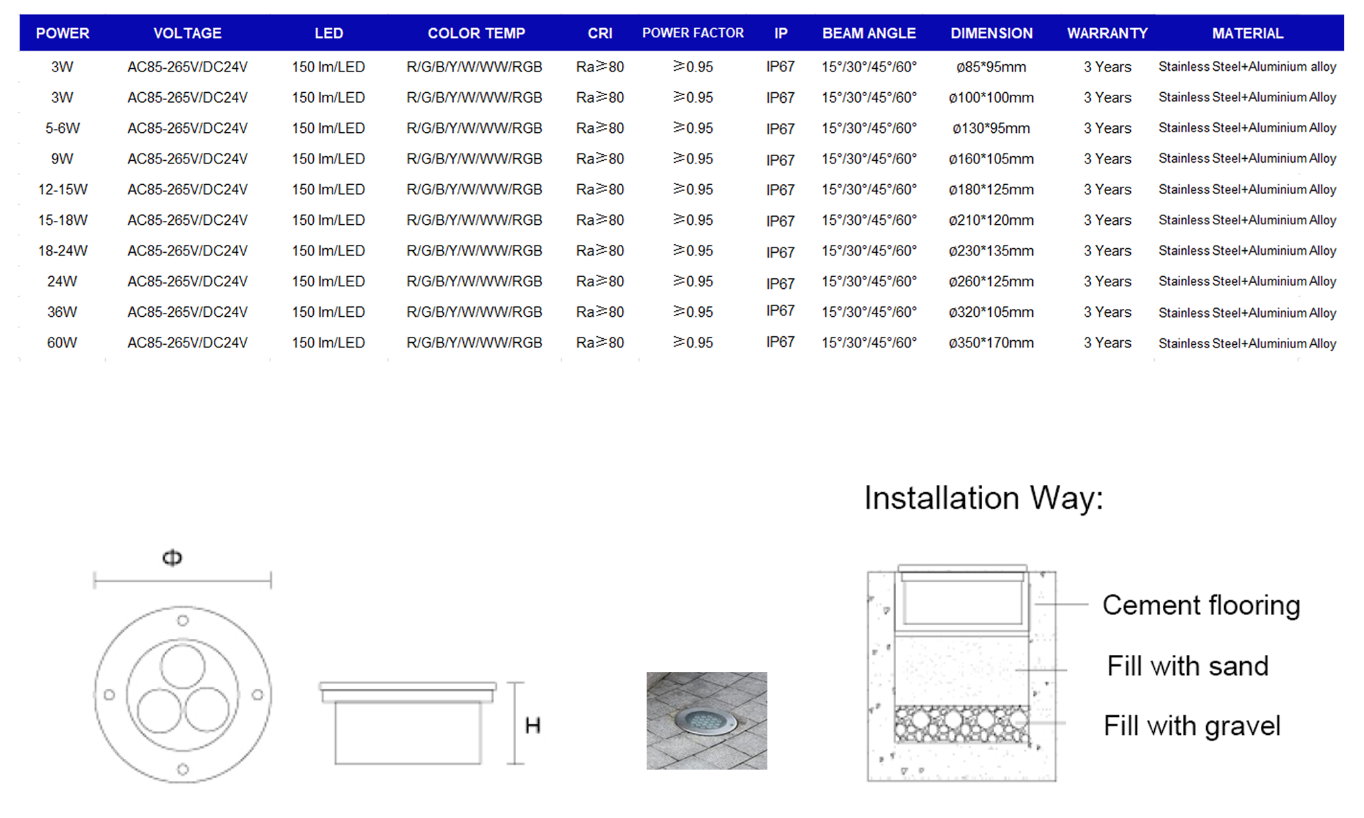This screenshot has height=818, width=1364.
Task: Click the H height dimension label
Action: pos(532,725)
